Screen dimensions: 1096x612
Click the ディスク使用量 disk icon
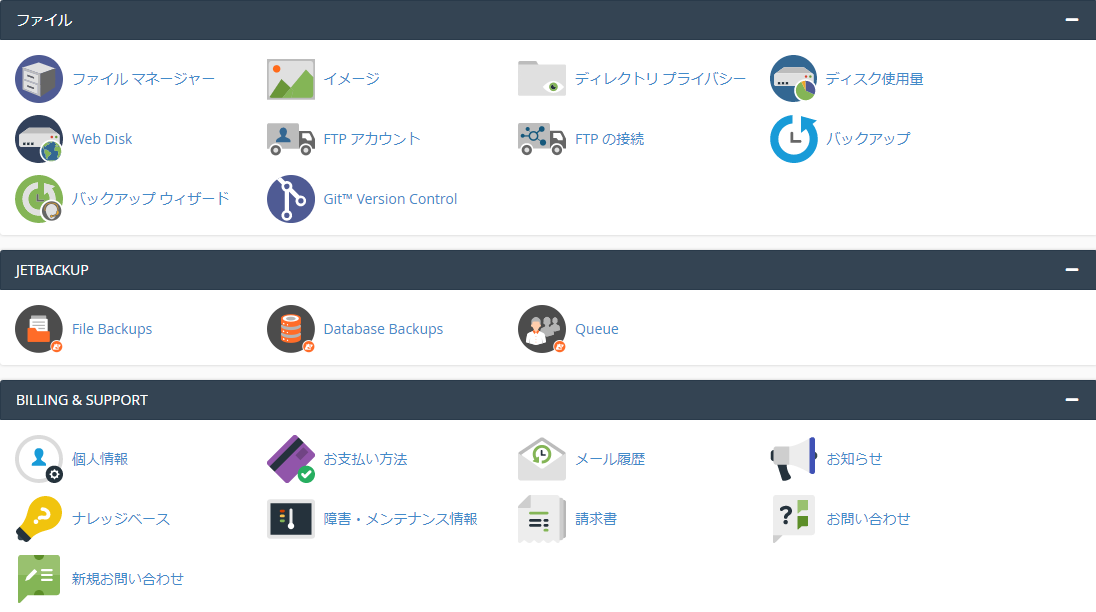click(793, 79)
